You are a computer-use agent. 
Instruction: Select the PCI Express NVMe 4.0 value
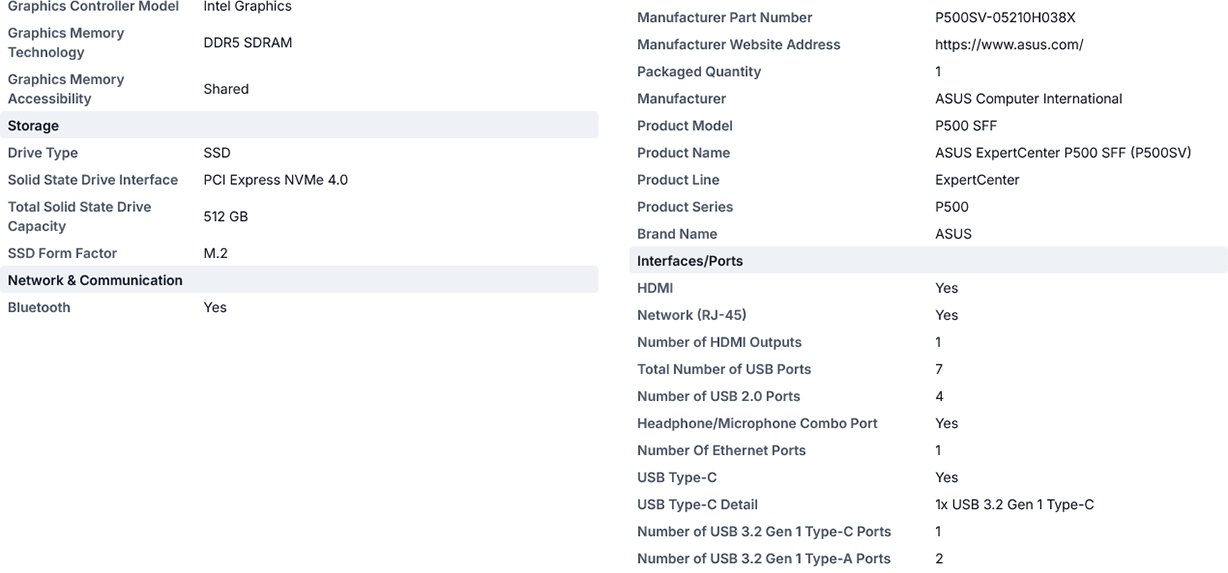click(x=276, y=180)
